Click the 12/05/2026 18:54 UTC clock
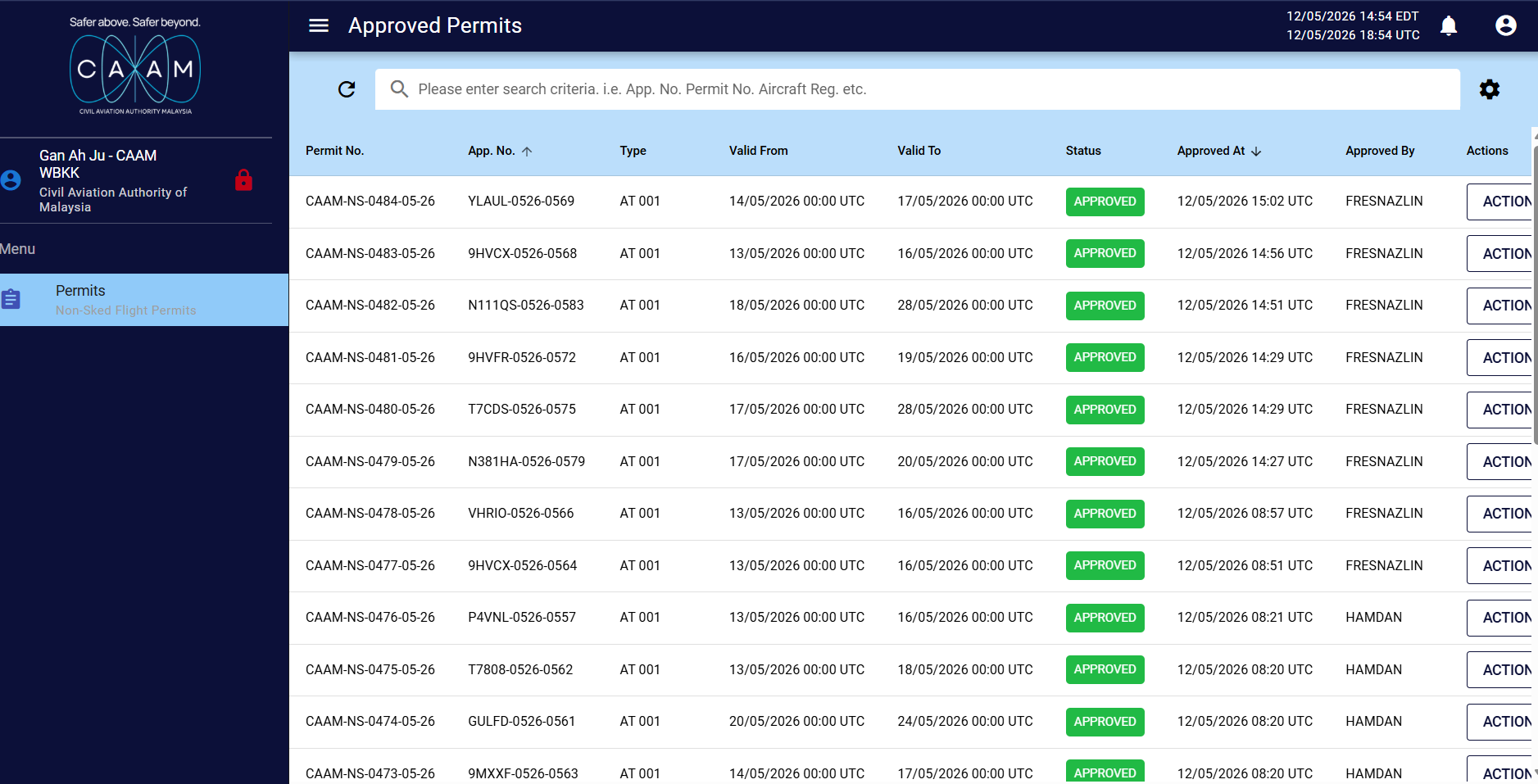This screenshot has width=1538, height=784. [1353, 35]
